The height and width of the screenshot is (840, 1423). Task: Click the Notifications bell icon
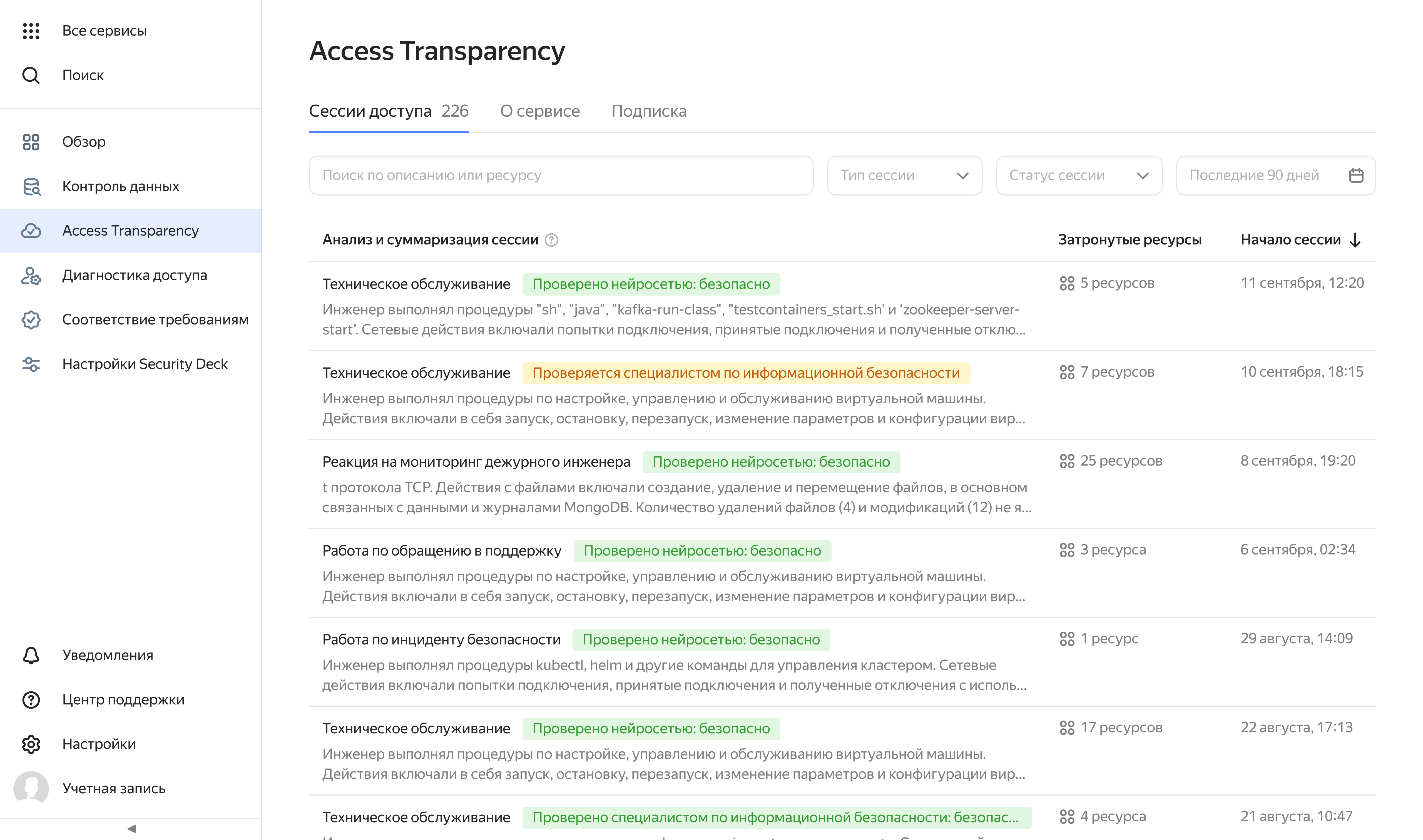coord(31,655)
